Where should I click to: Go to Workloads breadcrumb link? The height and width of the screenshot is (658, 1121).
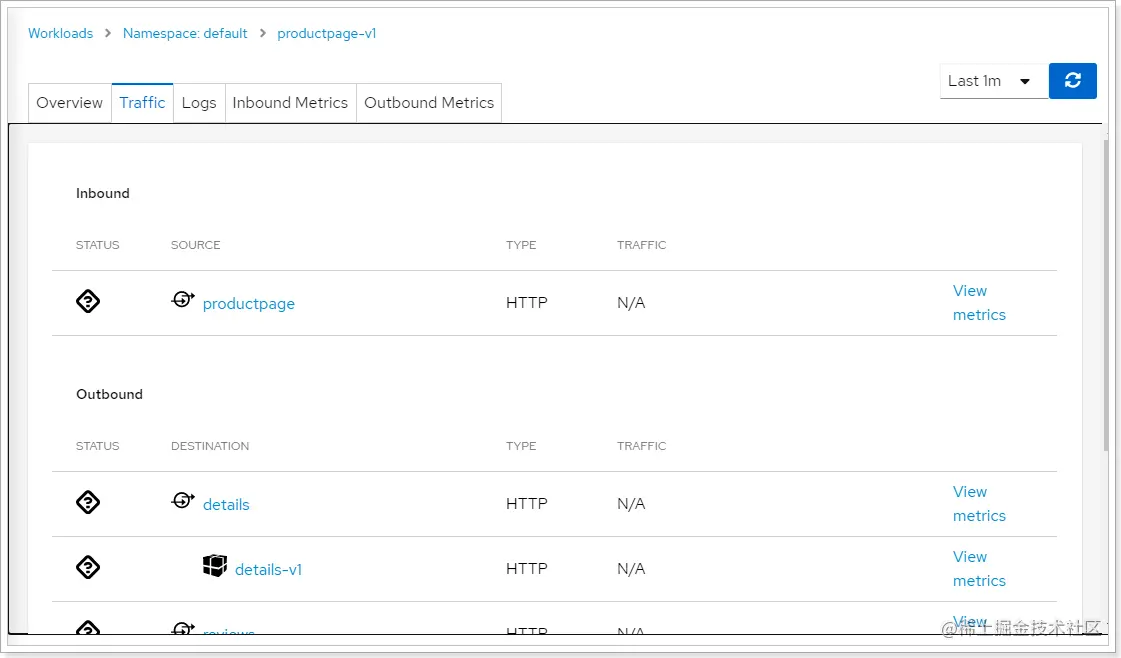(61, 34)
